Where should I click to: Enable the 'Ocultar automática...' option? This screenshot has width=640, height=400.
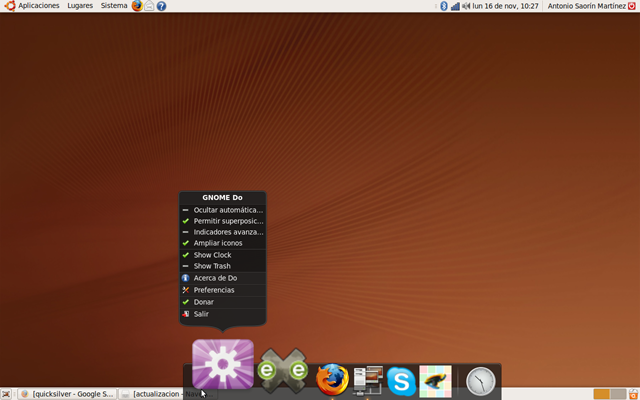coord(227,210)
